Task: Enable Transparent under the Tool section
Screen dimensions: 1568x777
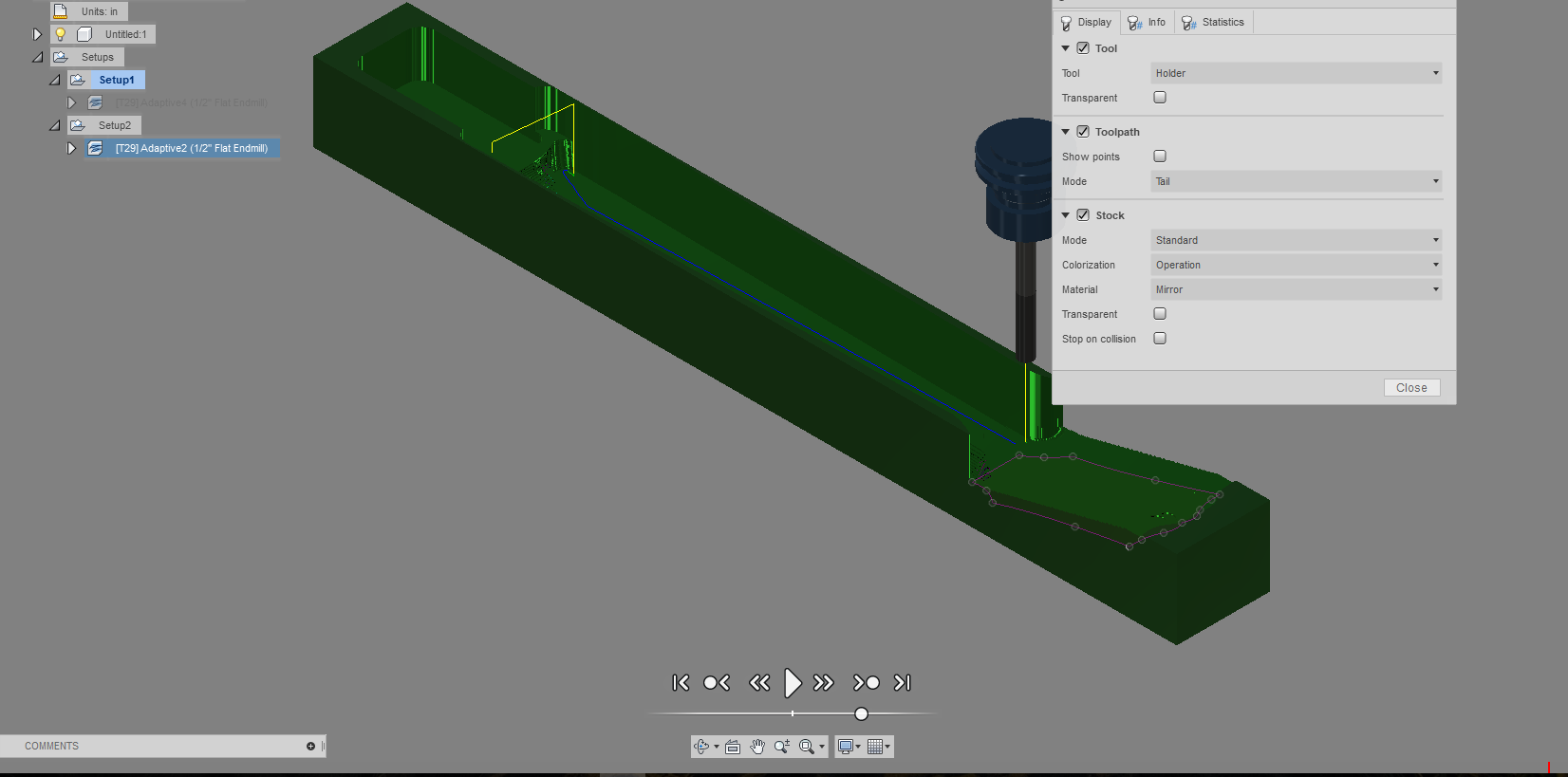Action: (1160, 98)
